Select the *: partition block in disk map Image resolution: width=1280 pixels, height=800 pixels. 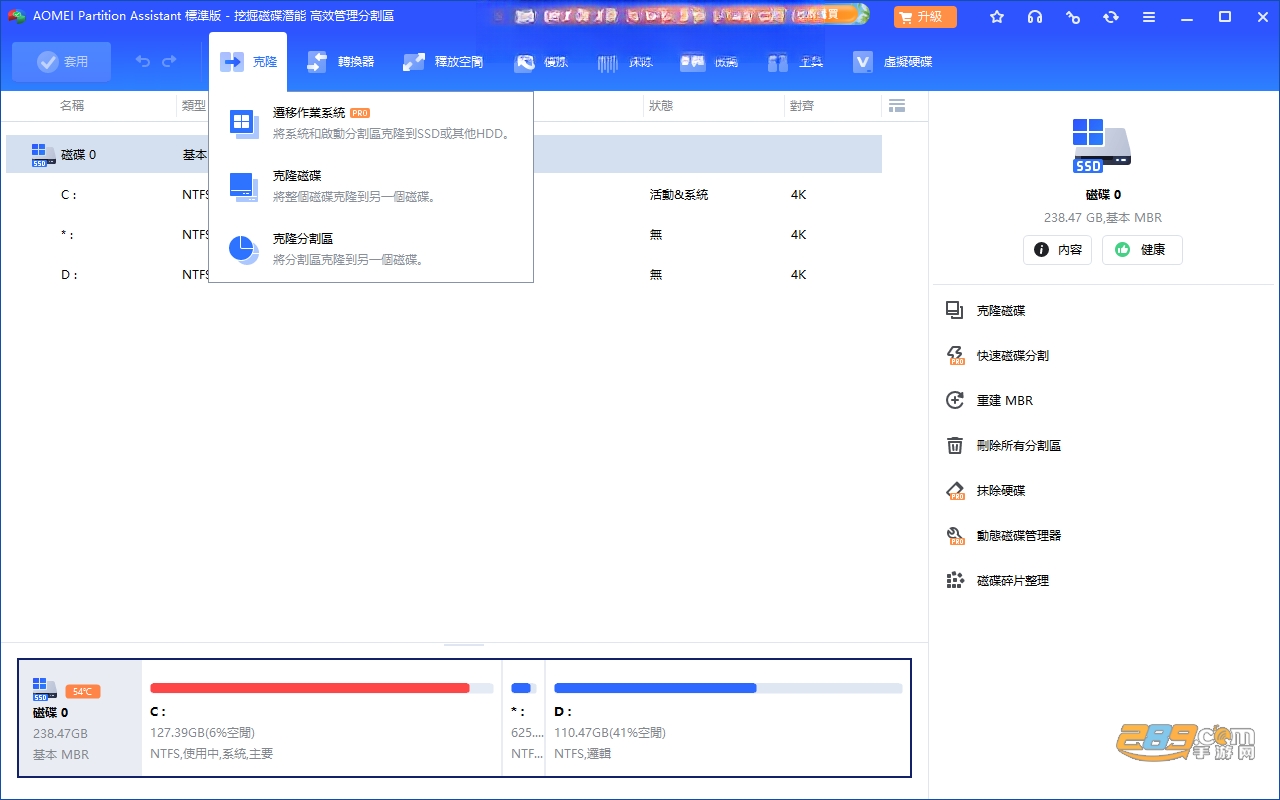[523, 718]
